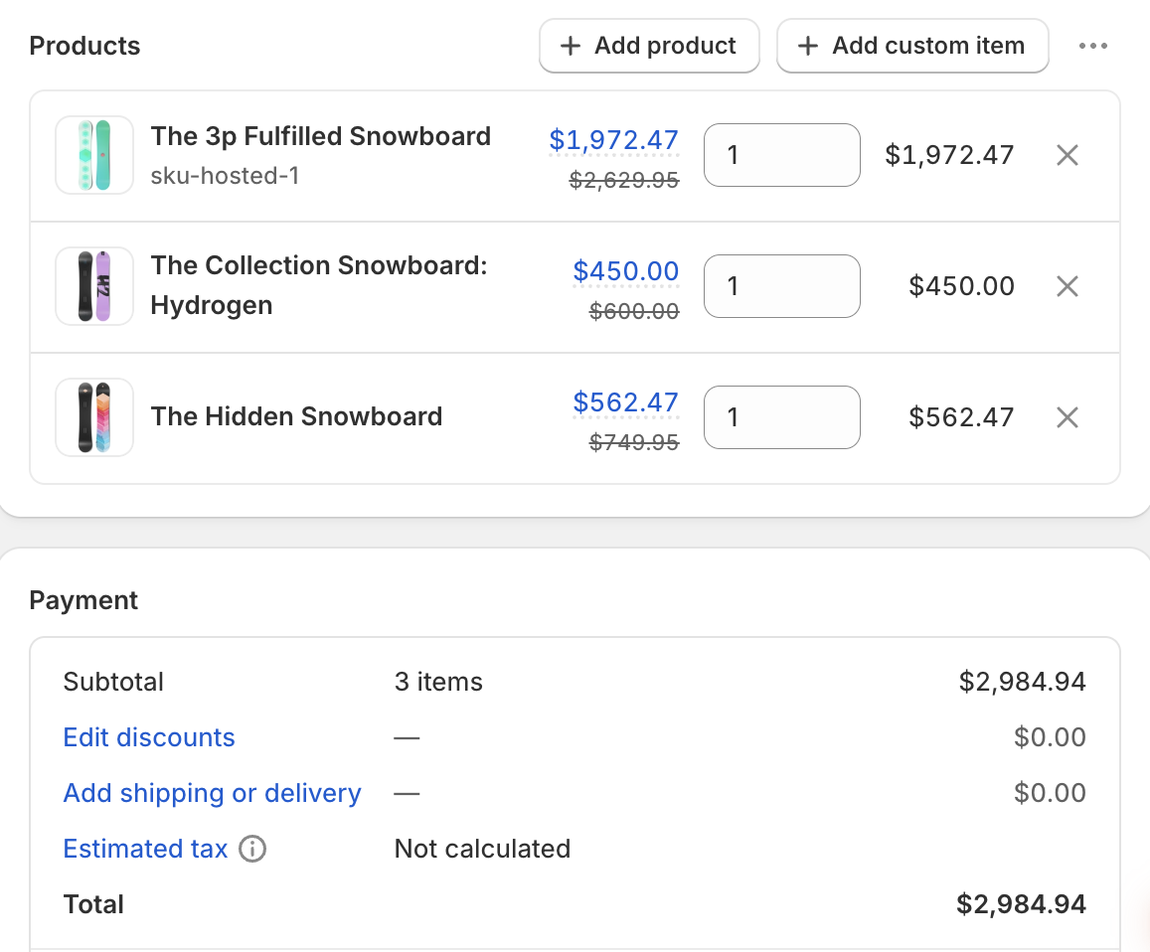Select the sku-hosted-1 text
Screen dimensions: 1150x952
(x=224, y=176)
